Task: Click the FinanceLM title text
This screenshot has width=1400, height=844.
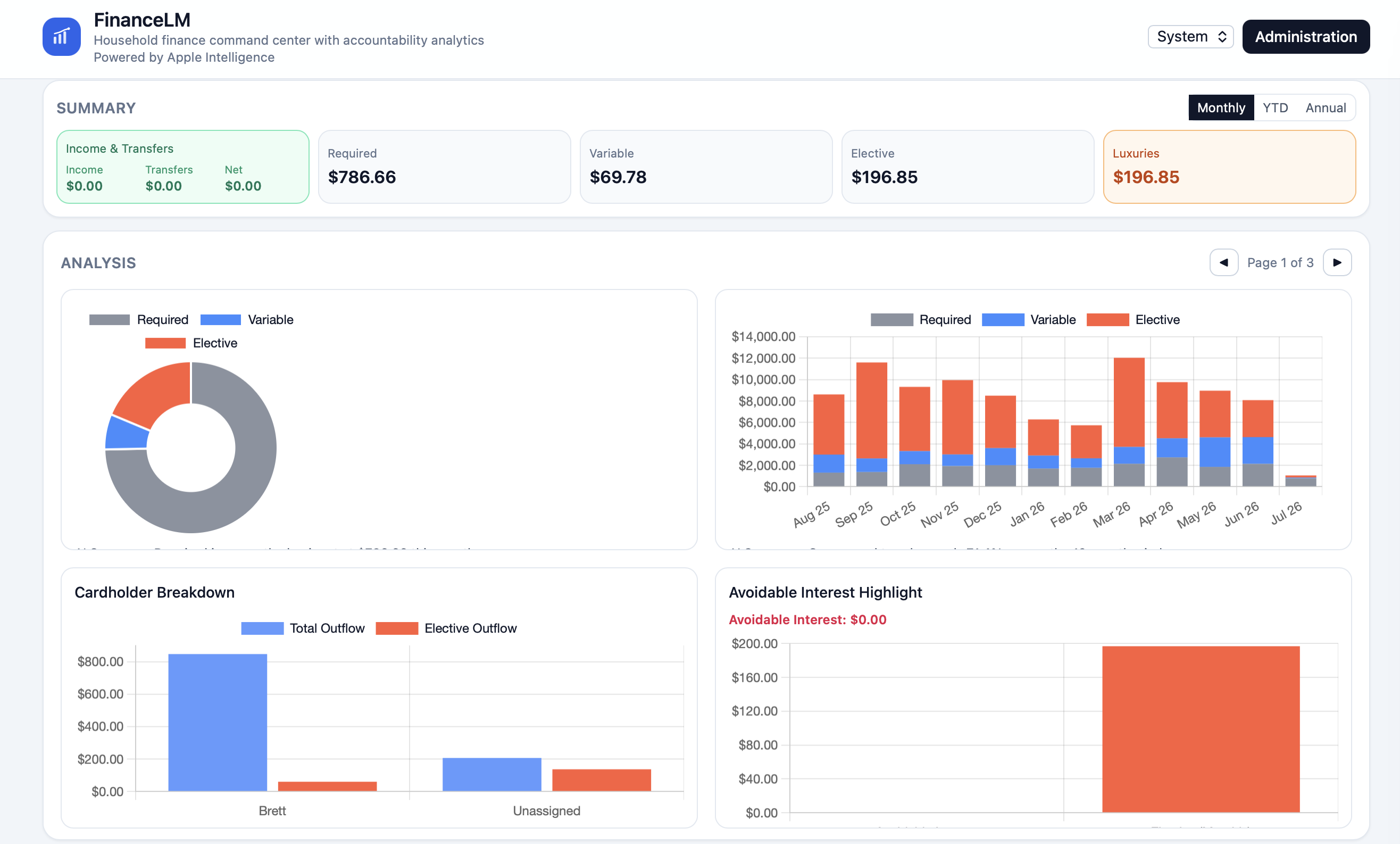Action: [142, 20]
